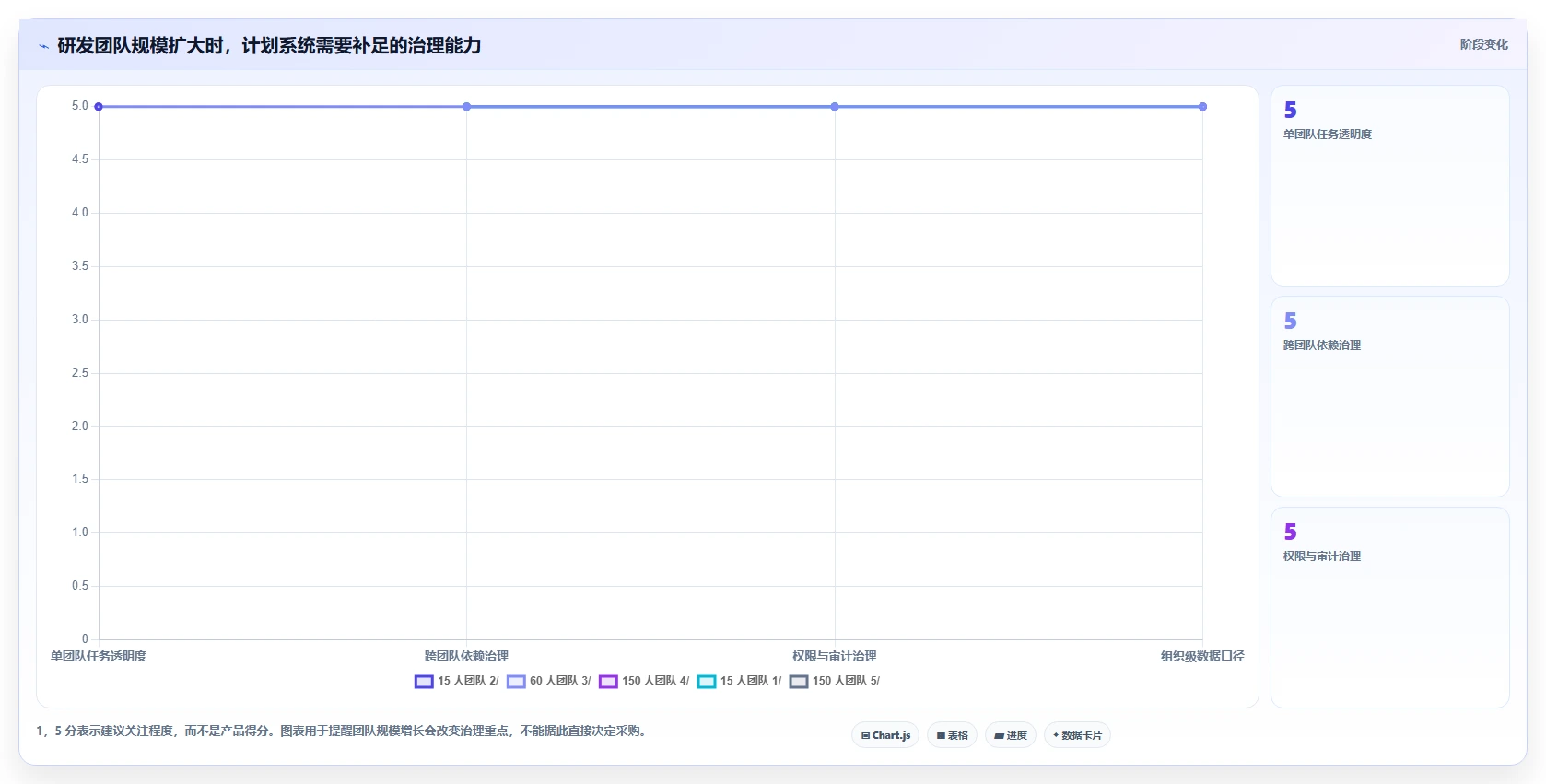Open the 权限与审计治理 score card
This screenshot has height=784, width=1546.
pyautogui.click(x=1389, y=608)
